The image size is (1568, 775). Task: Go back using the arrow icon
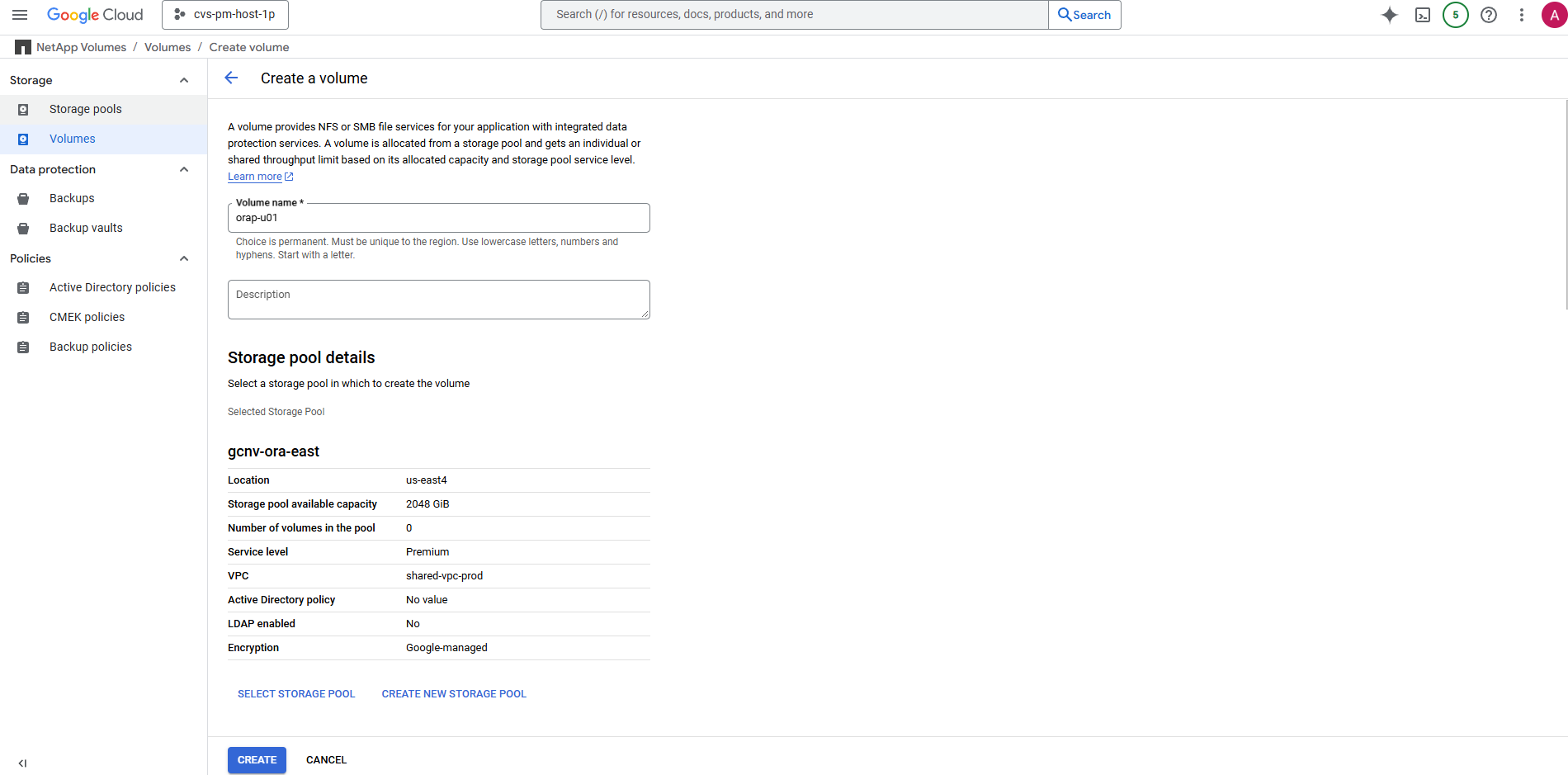(231, 78)
